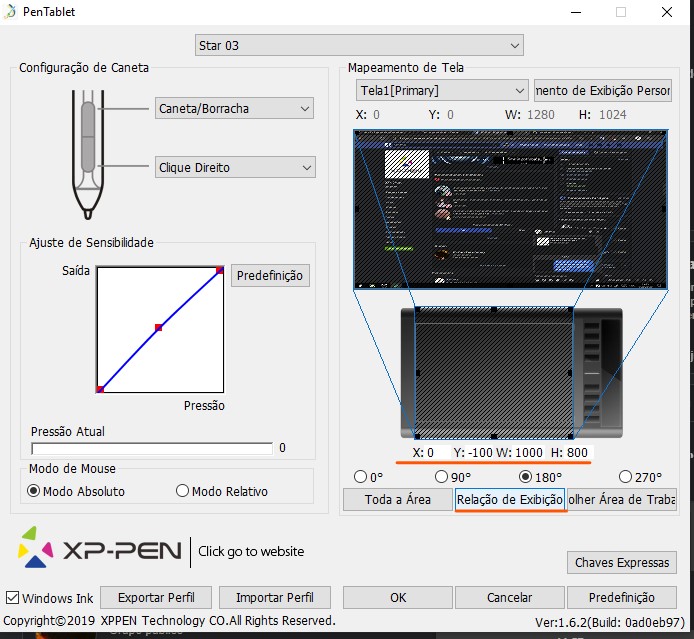Open the Star 03 device dropdown

[359, 45]
